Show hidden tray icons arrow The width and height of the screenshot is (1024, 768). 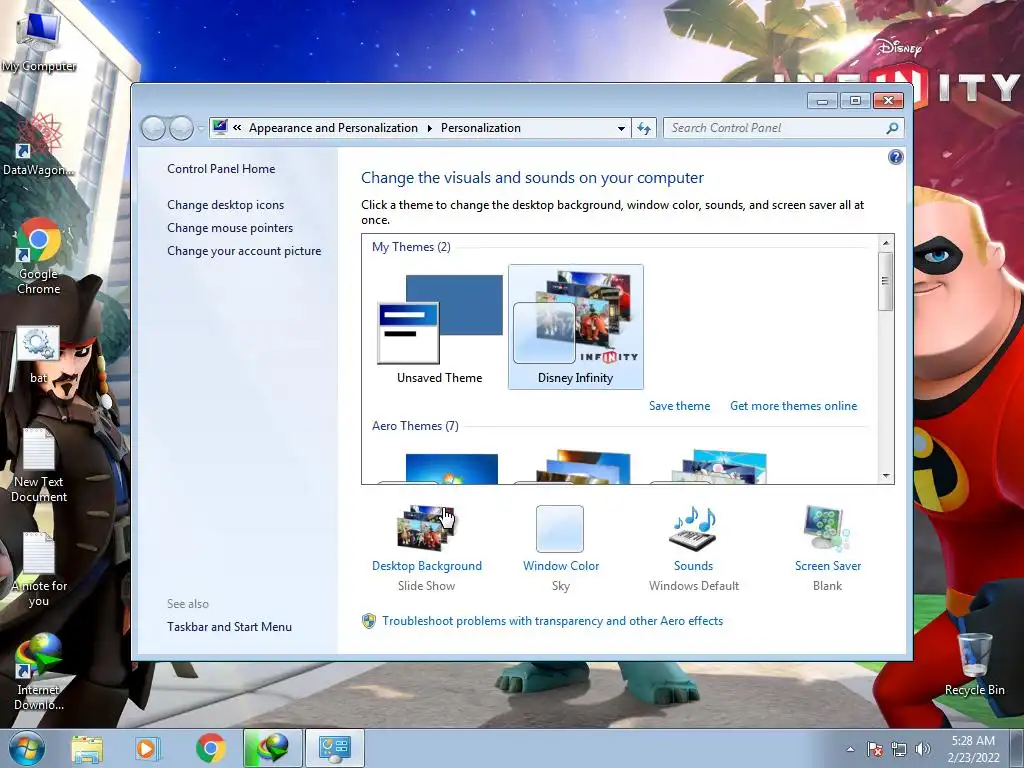tap(850, 749)
